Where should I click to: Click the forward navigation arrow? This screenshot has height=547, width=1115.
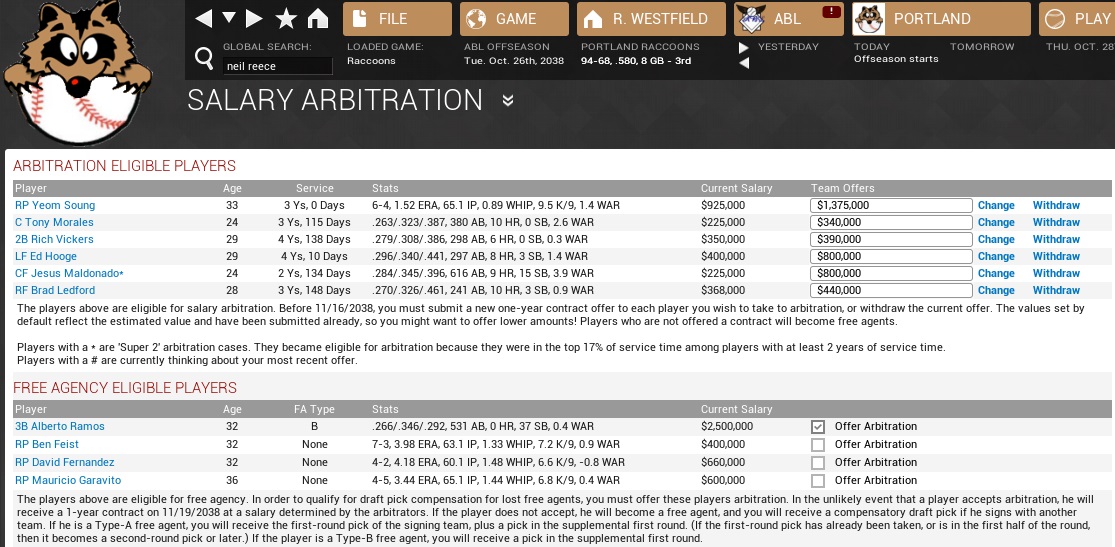click(255, 19)
